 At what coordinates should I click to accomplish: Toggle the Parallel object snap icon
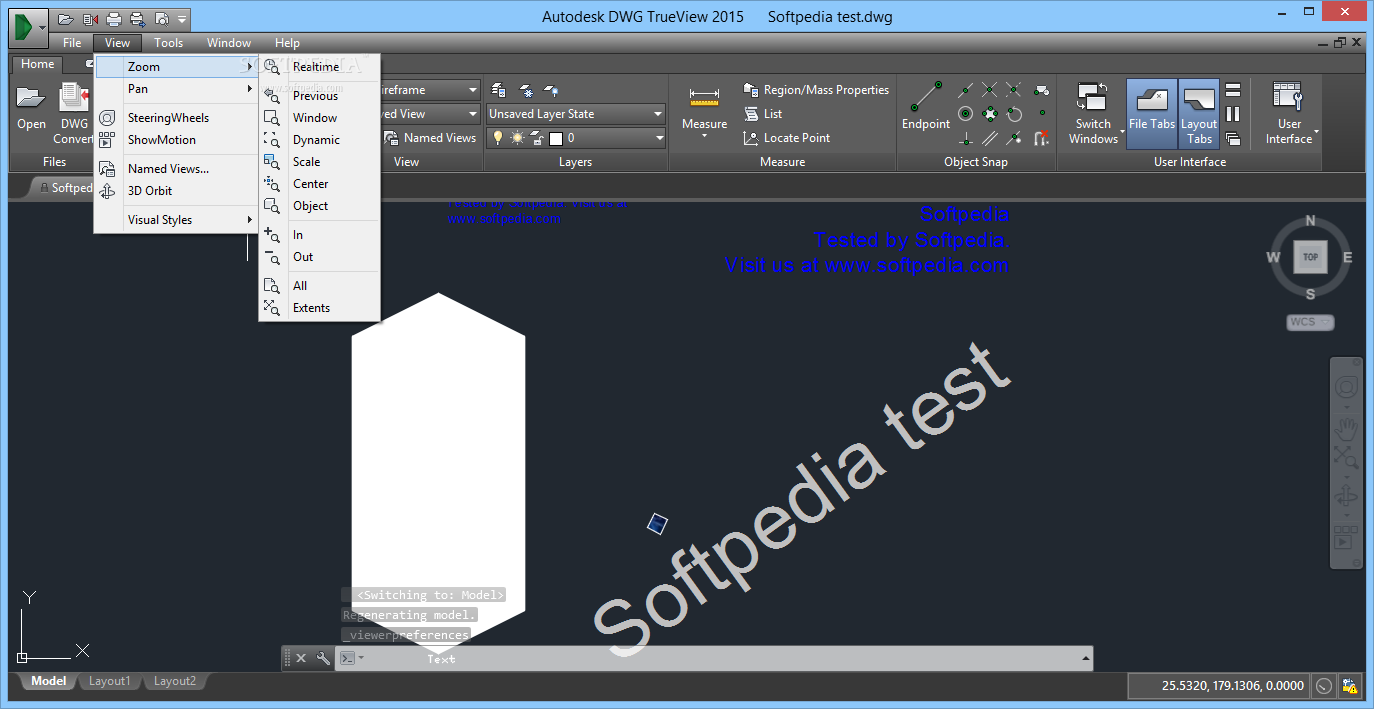click(990, 138)
